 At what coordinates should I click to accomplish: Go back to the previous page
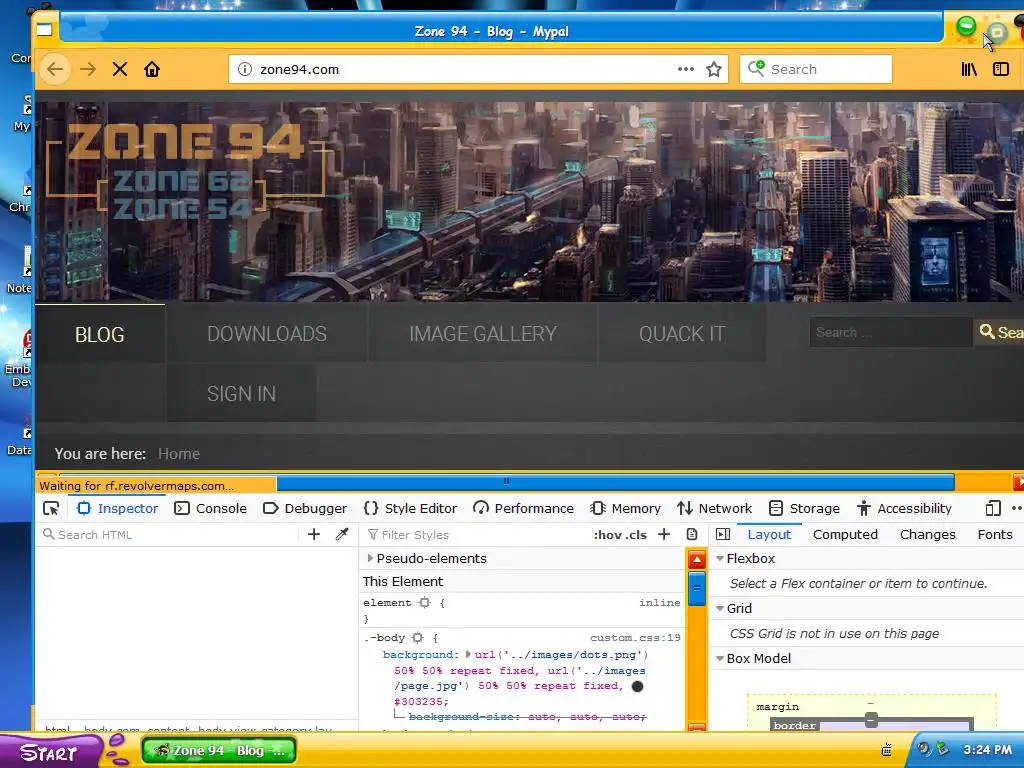tap(55, 69)
